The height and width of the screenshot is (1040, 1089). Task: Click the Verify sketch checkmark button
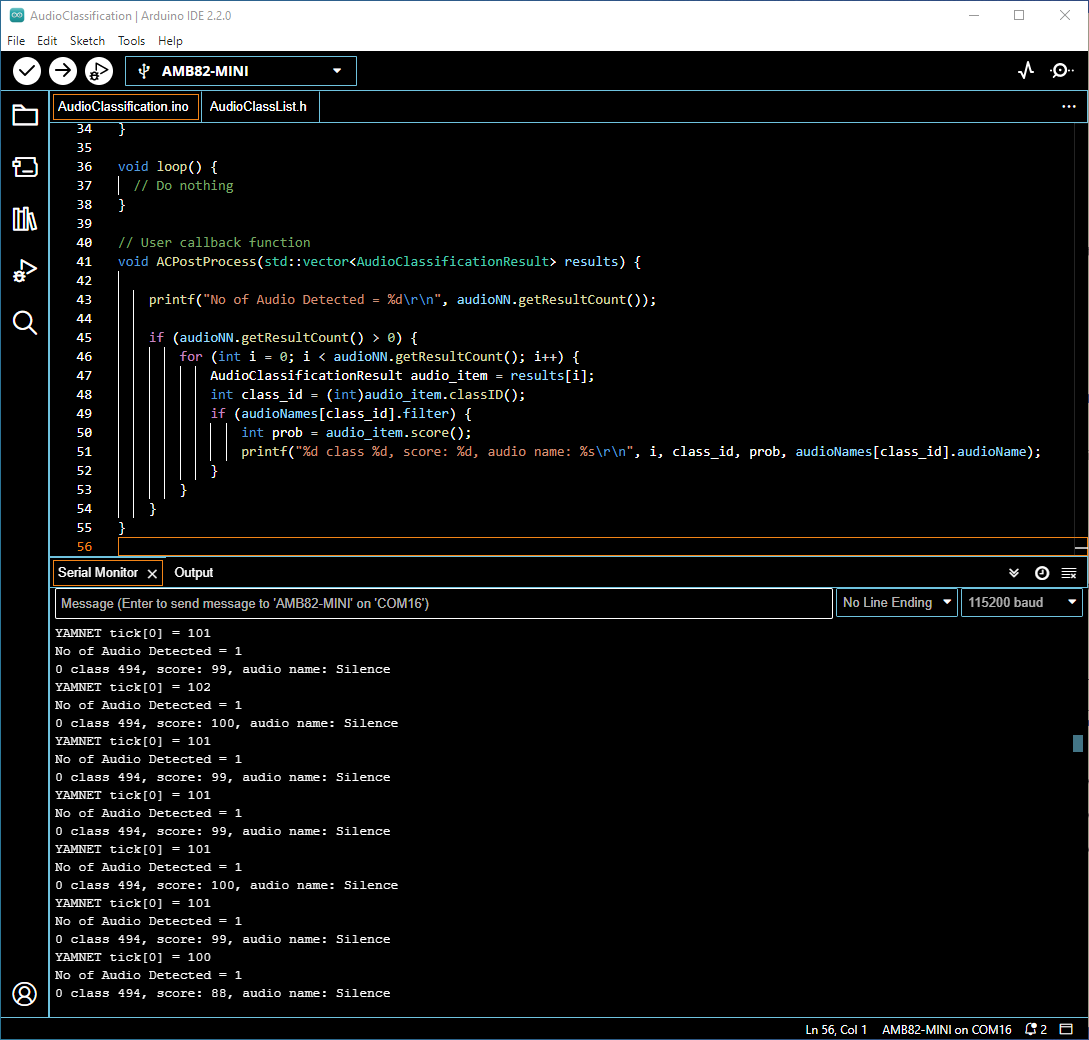pos(27,71)
